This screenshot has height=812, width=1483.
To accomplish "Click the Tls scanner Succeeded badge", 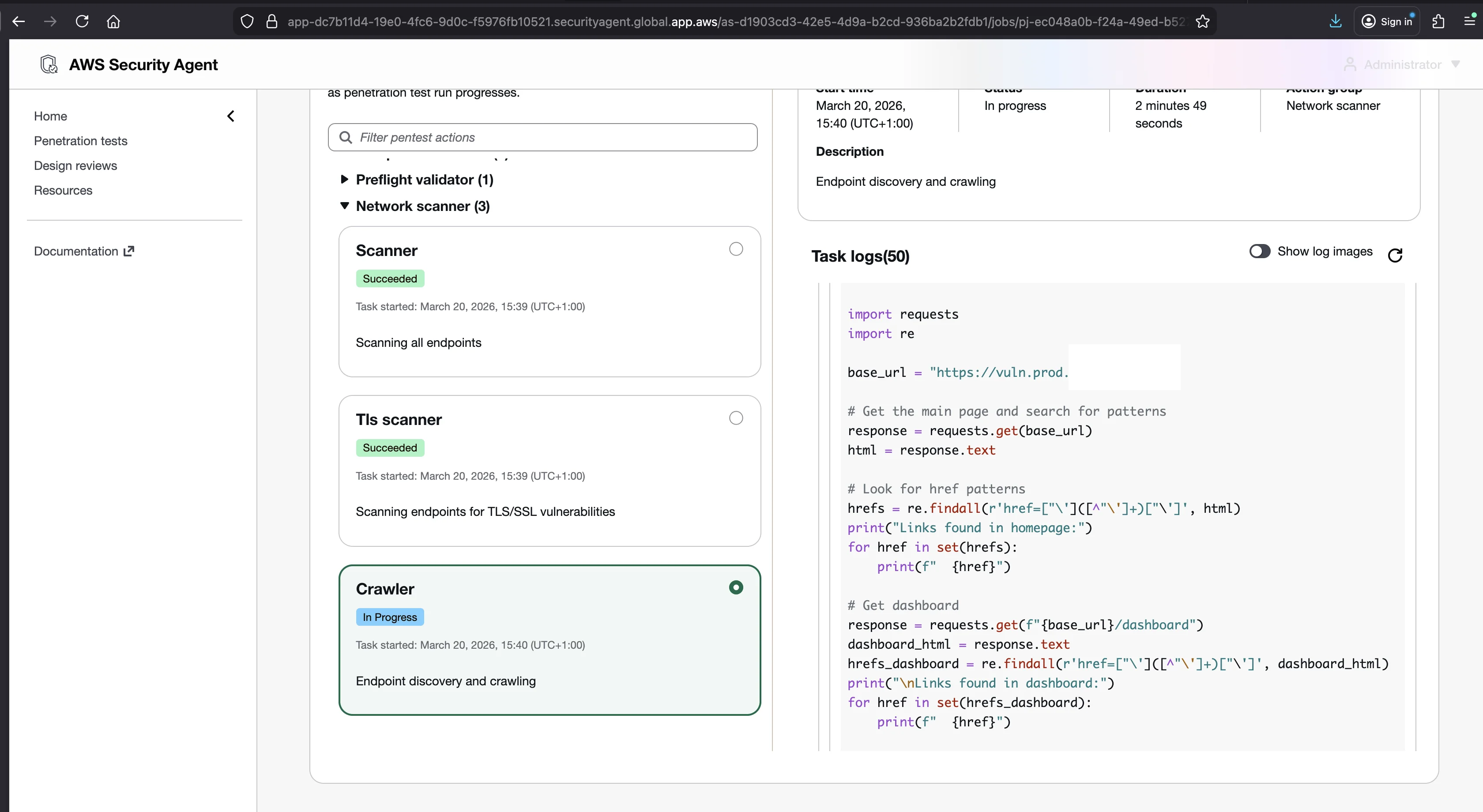I will point(390,448).
